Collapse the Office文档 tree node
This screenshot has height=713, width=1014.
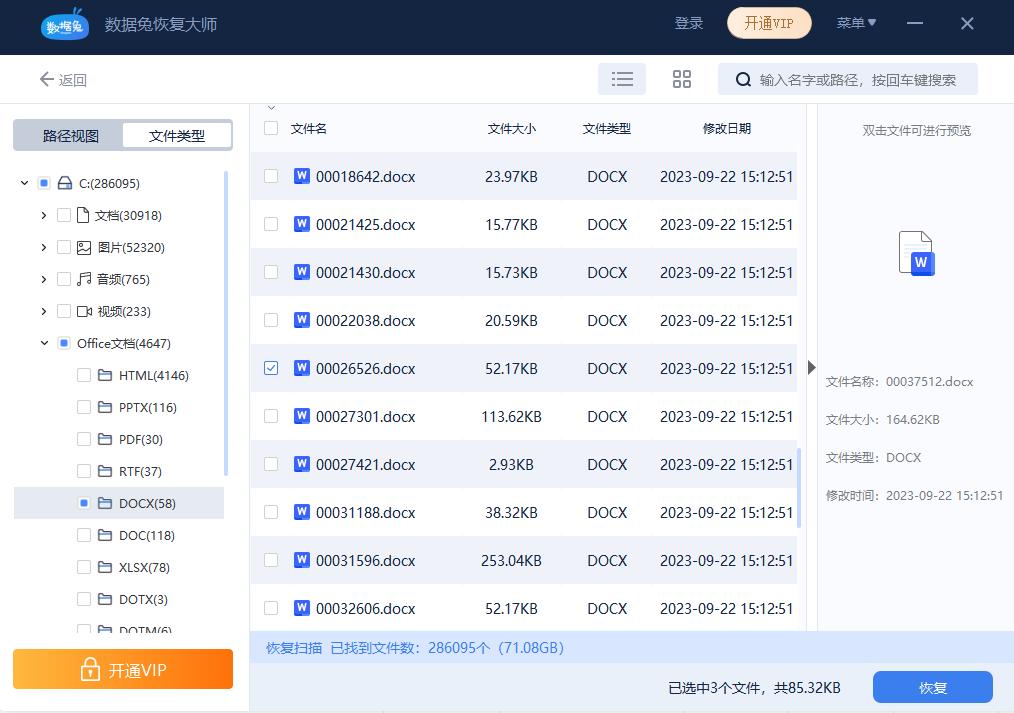pyautogui.click(x=43, y=343)
